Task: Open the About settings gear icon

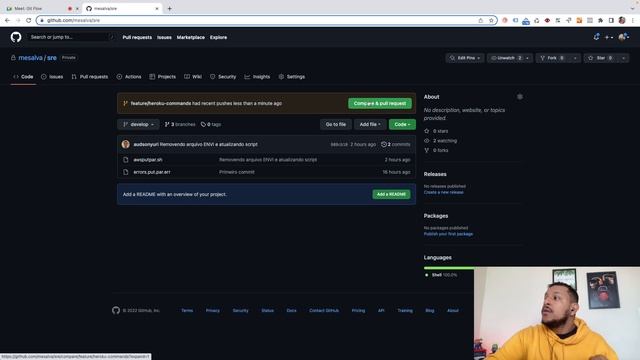Action: point(520,97)
